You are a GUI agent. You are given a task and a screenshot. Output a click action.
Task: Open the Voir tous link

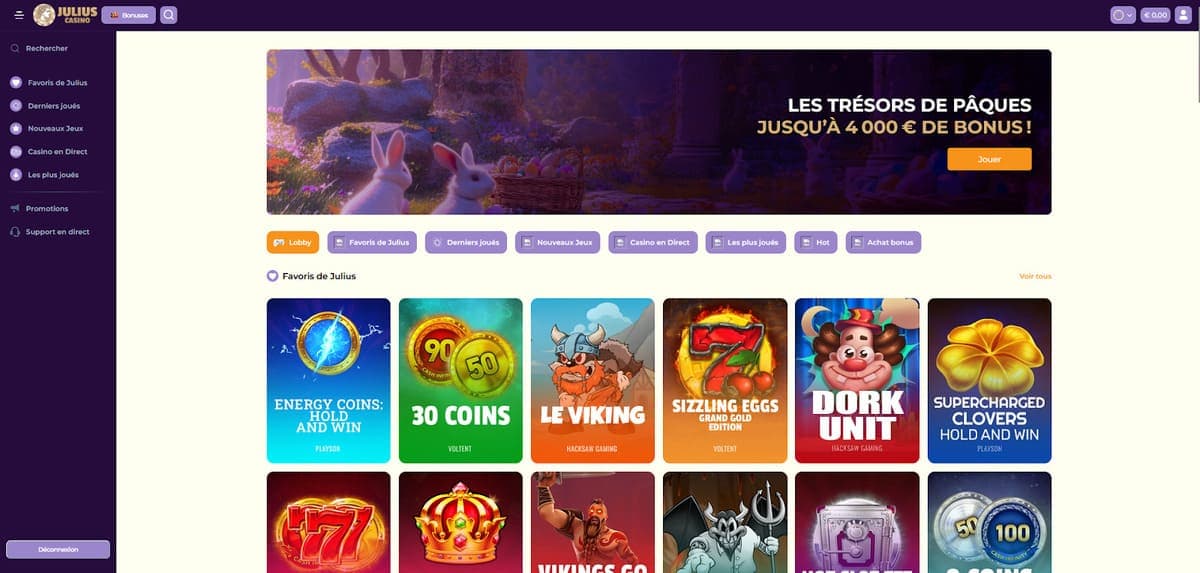click(x=1035, y=276)
